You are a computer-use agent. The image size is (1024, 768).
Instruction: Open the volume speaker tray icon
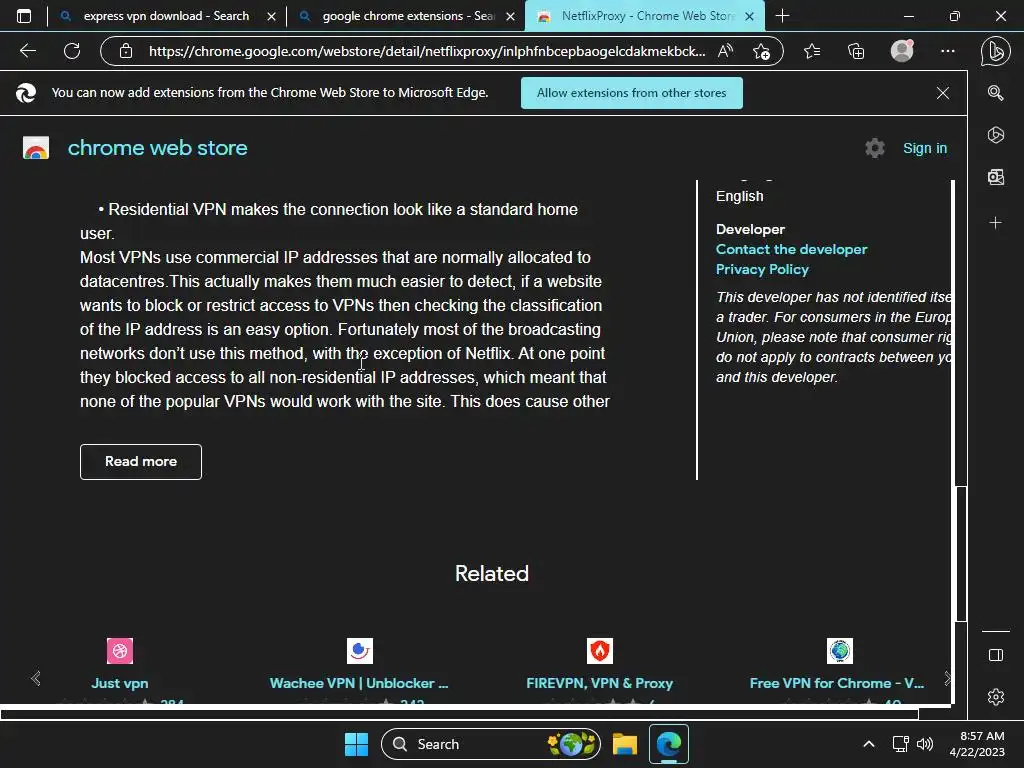click(925, 744)
